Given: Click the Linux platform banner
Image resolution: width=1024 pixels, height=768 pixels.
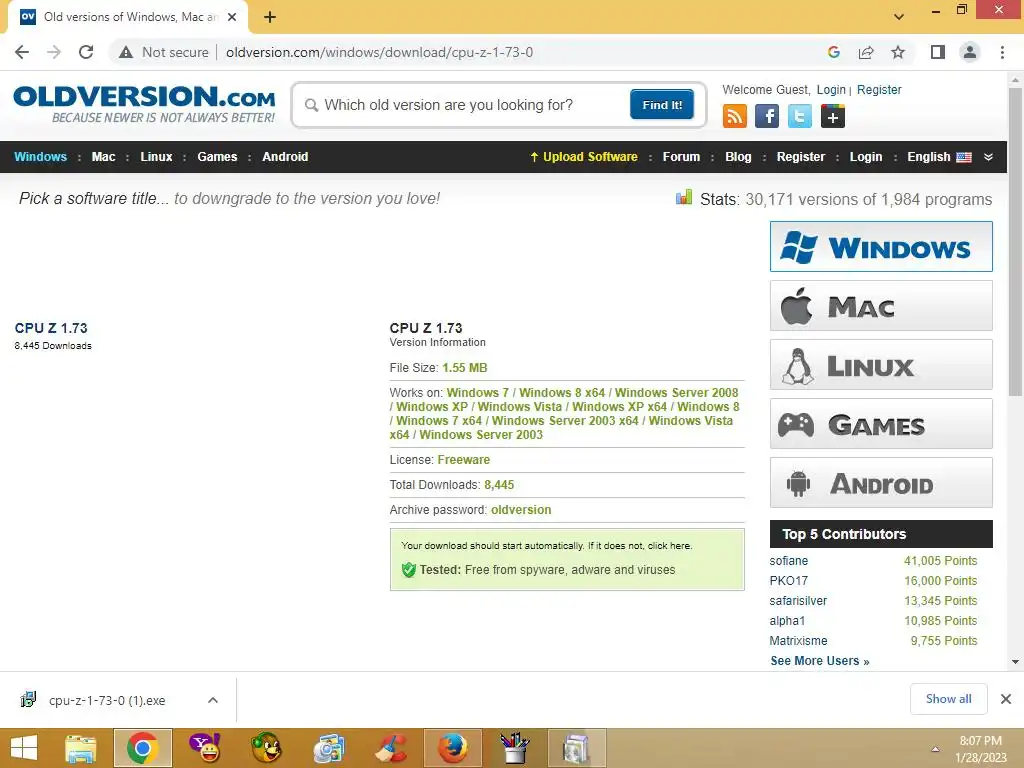Looking at the screenshot, I should (881, 364).
